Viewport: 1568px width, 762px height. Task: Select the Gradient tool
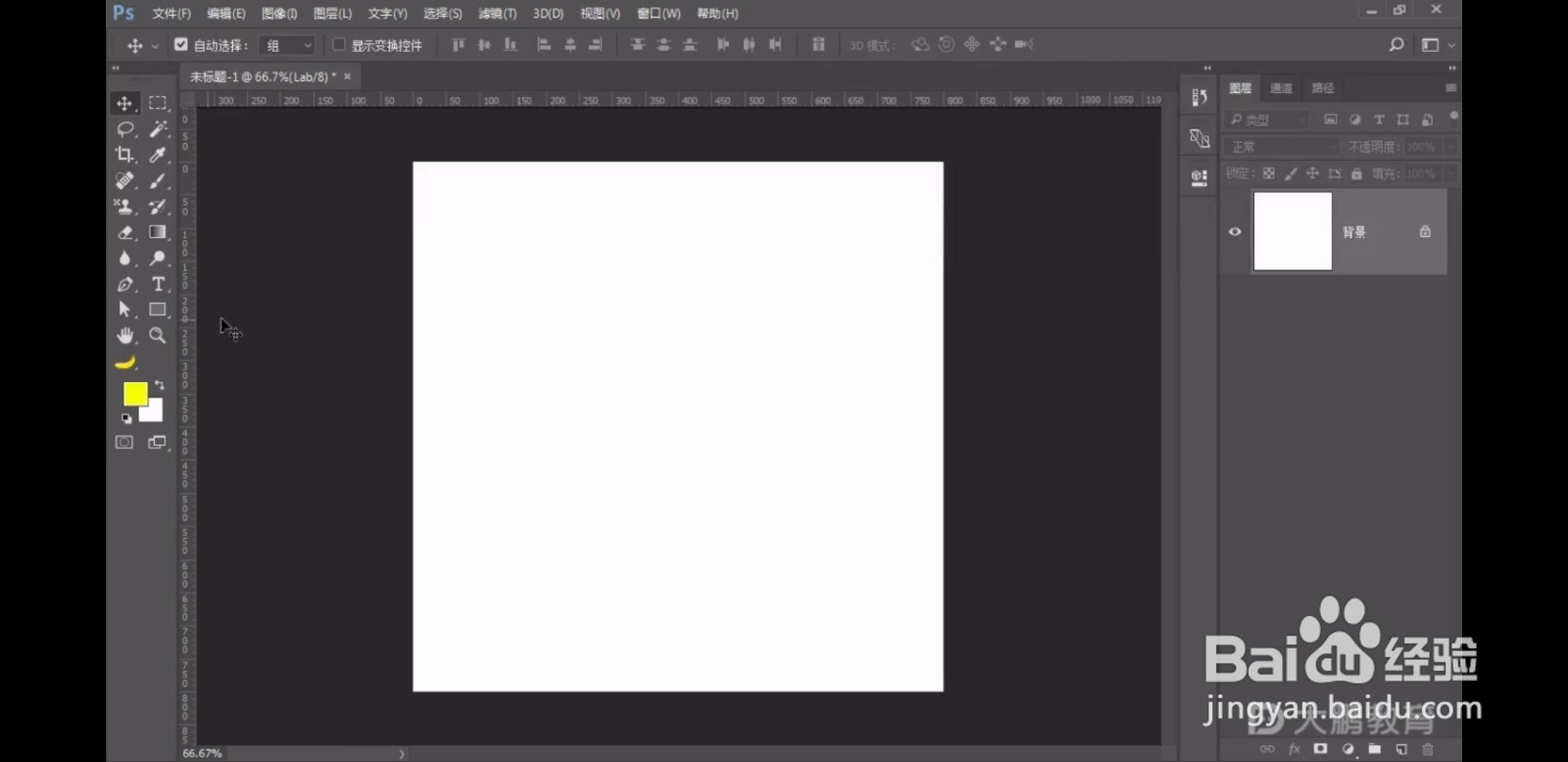click(x=158, y=232)
